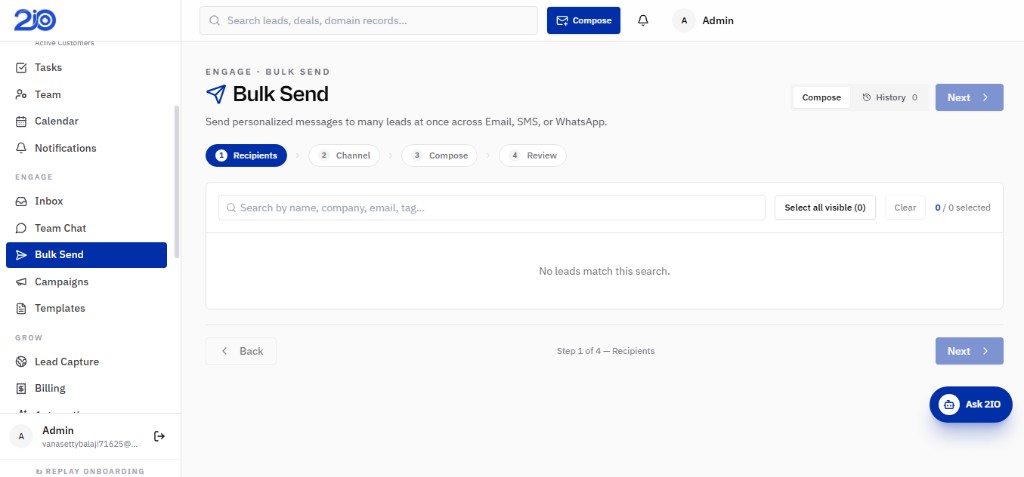Open Campaigns megaphone icon

pyautogui.click(x=21, y=282)
